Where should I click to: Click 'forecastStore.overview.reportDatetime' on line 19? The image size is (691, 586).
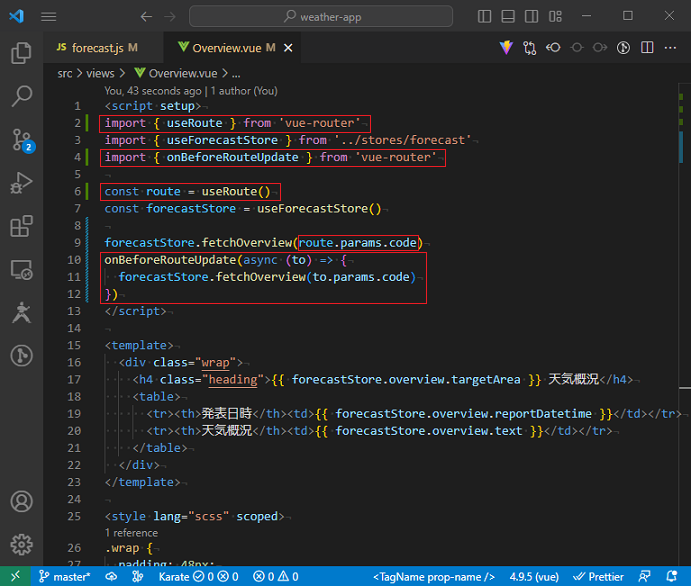click(x=464, y=414)
